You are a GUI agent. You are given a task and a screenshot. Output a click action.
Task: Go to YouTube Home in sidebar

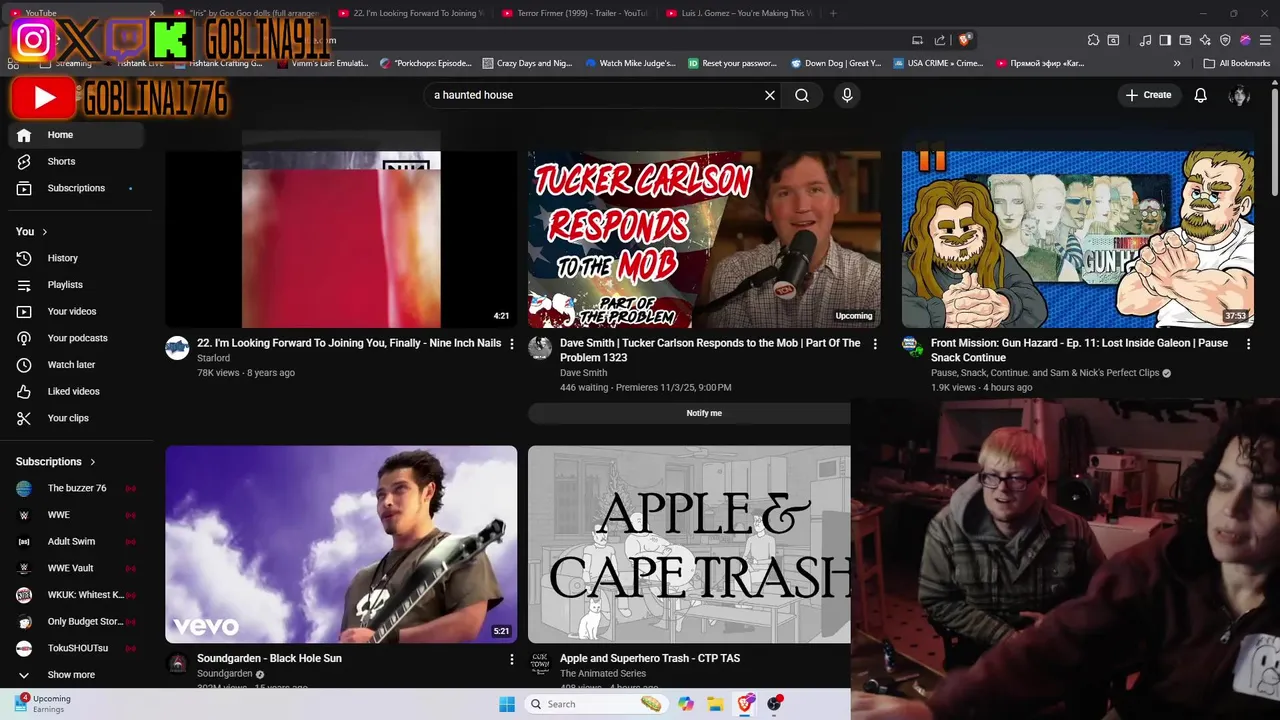pyautogui.click(x=77, y=135)
